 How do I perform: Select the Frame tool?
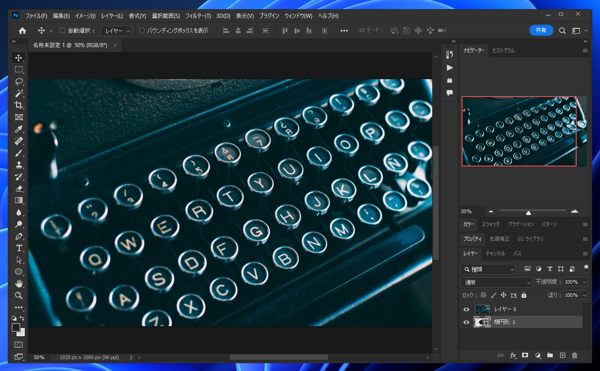click(x=18, y=117)
